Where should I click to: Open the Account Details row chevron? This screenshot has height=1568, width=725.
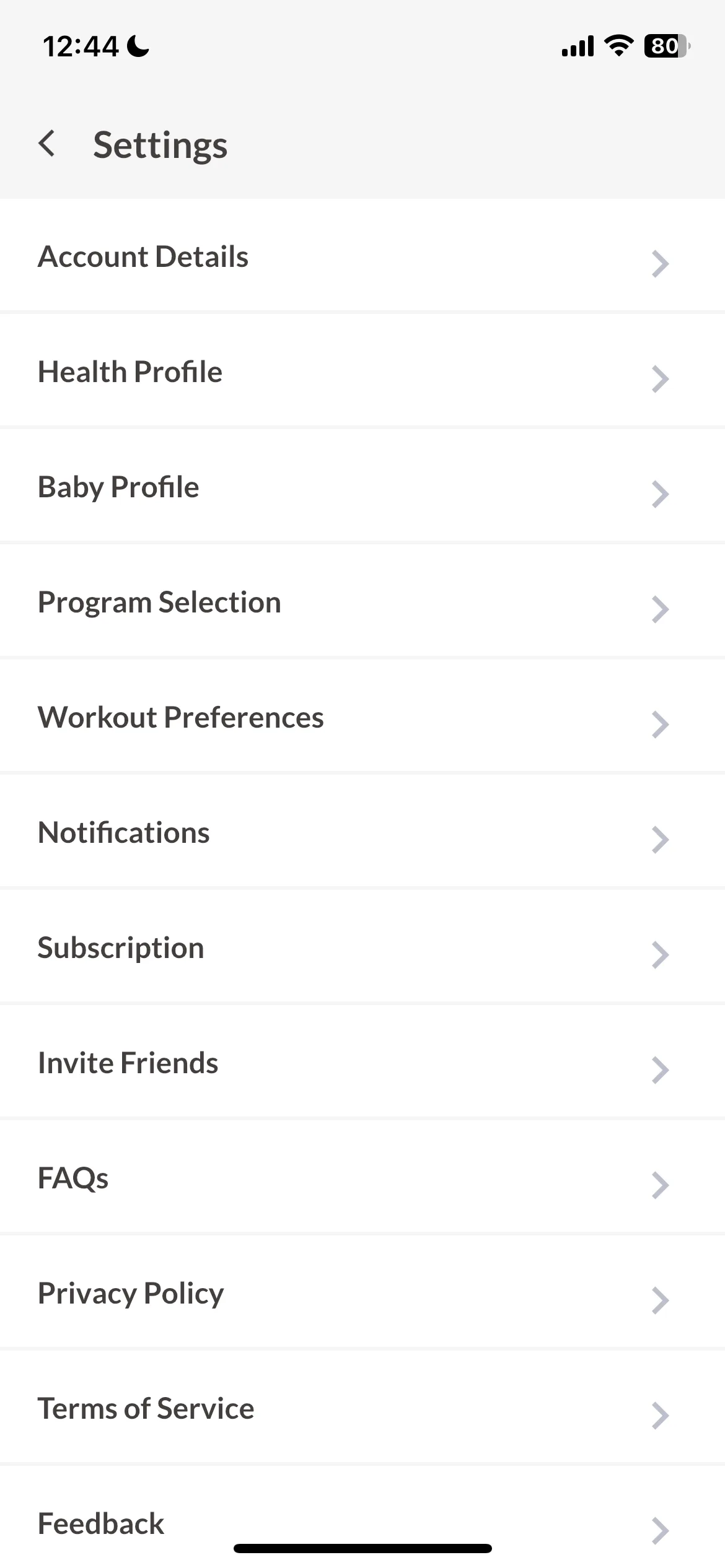click(x=661, y=264)
